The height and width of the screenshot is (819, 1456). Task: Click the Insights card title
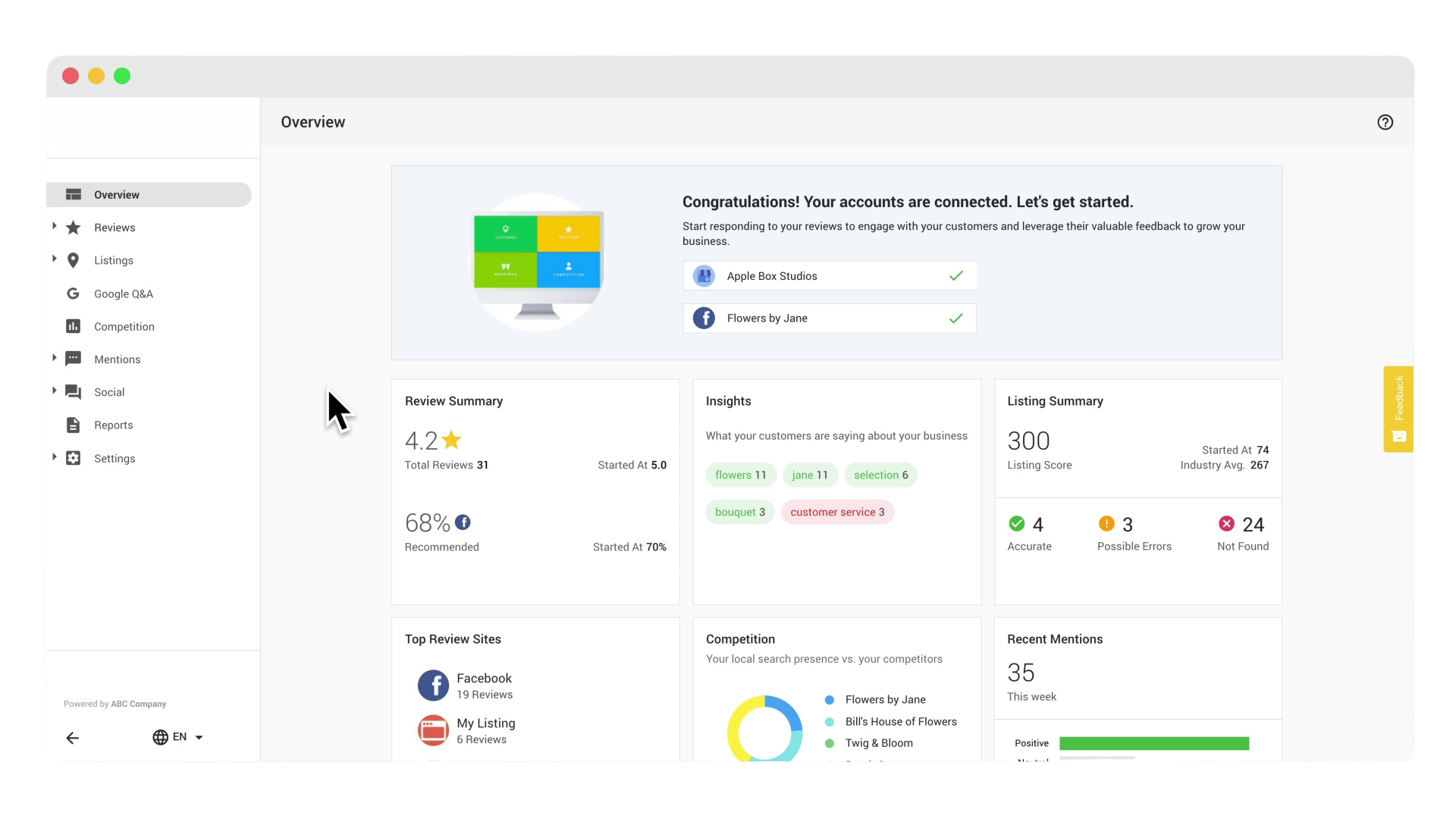pos(728,401)
